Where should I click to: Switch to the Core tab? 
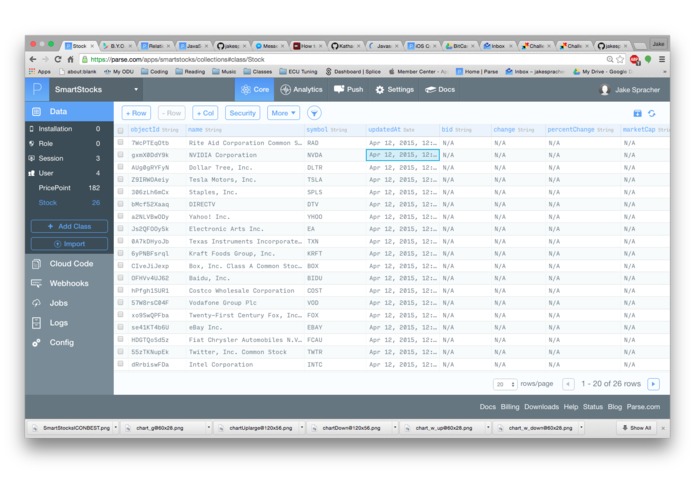(x=254, y=89)
